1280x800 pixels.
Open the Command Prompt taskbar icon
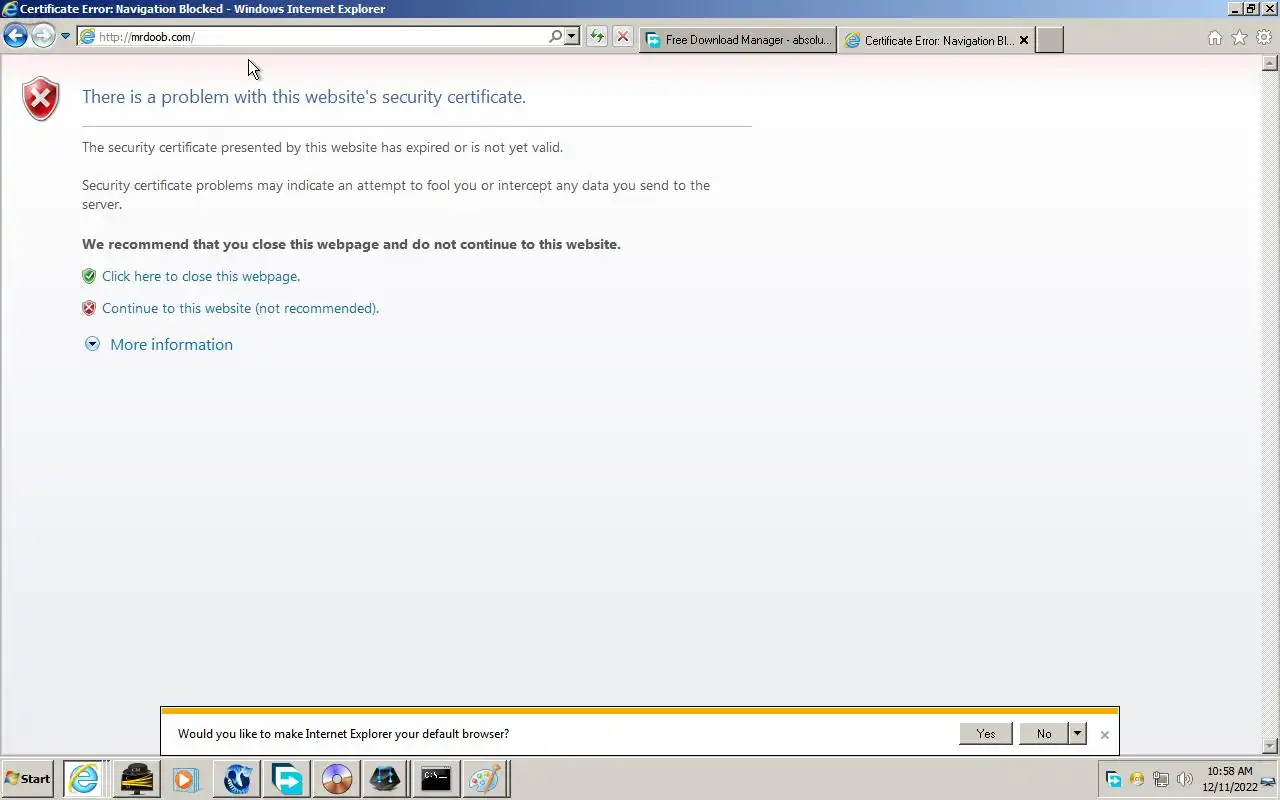[x=436, y=778]
